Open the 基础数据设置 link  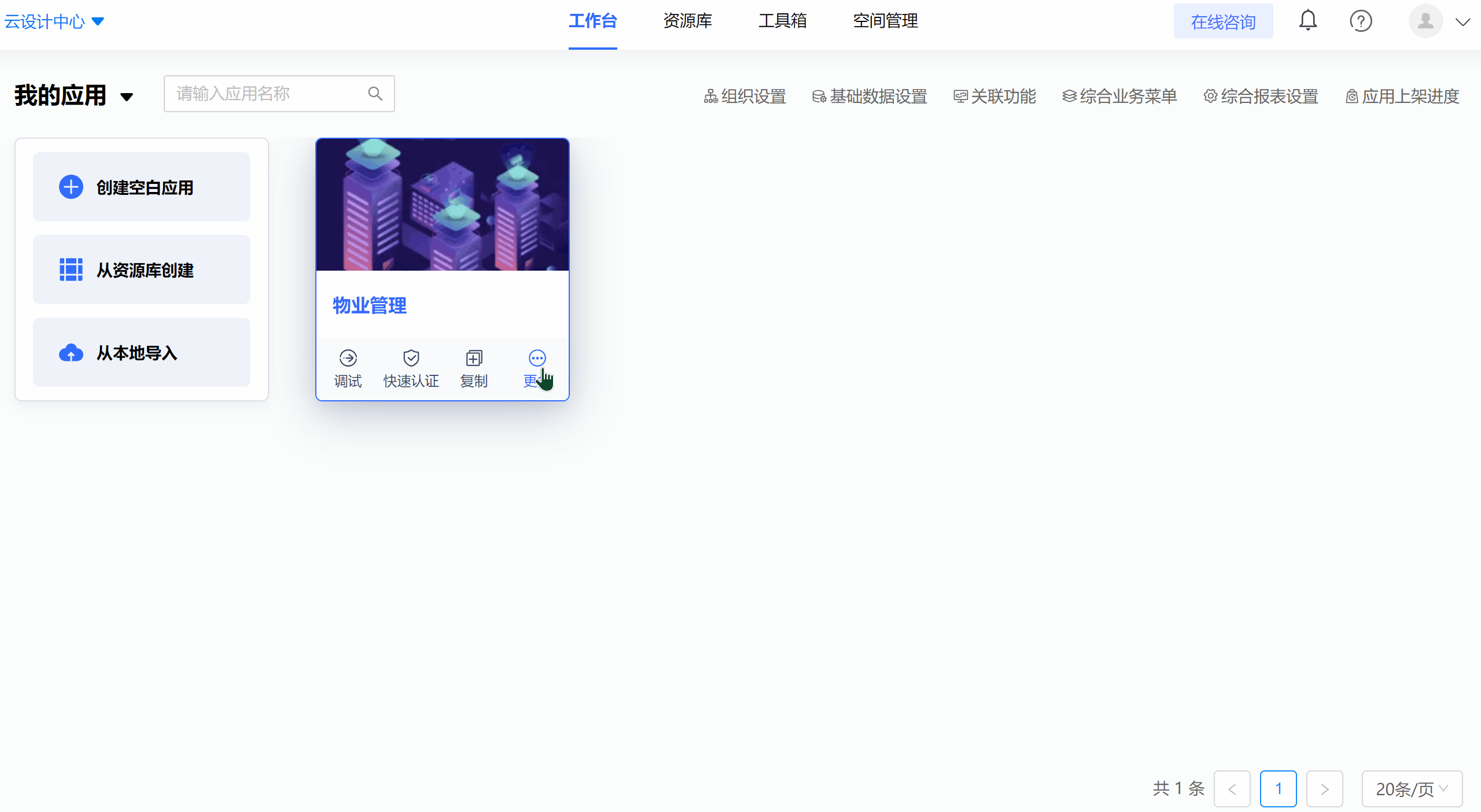870,96
